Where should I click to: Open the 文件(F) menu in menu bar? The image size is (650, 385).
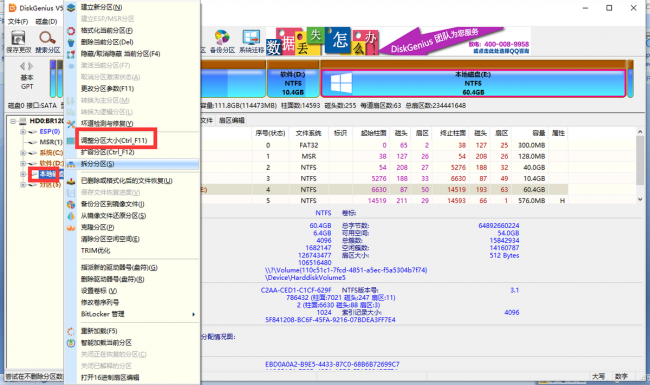tap(18, 22)
